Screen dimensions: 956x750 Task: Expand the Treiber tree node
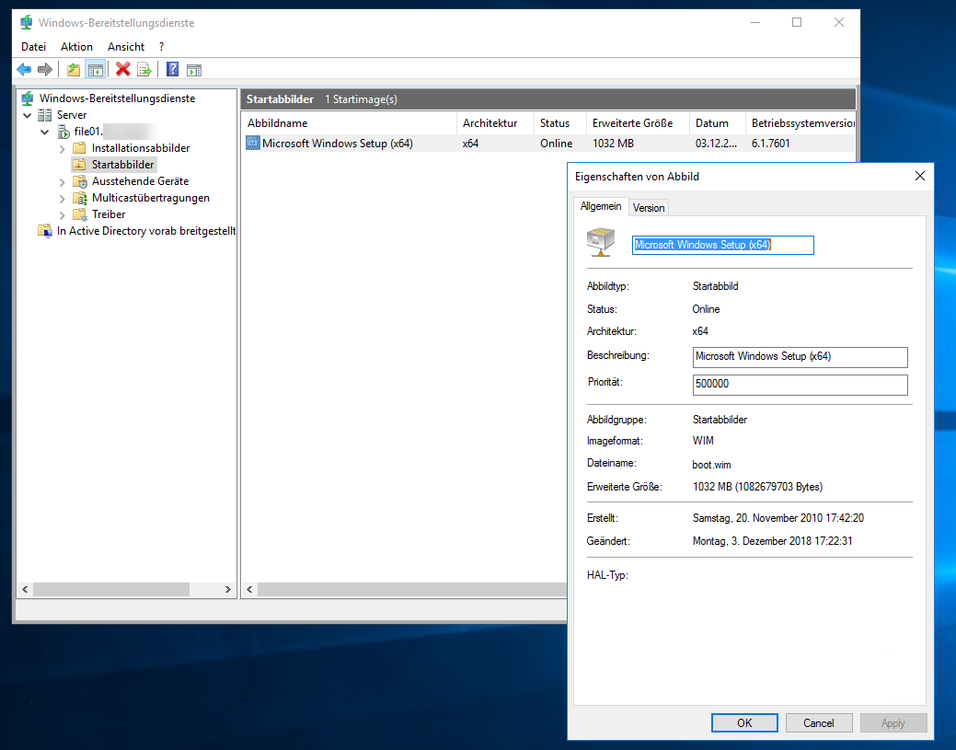(62, 215)
